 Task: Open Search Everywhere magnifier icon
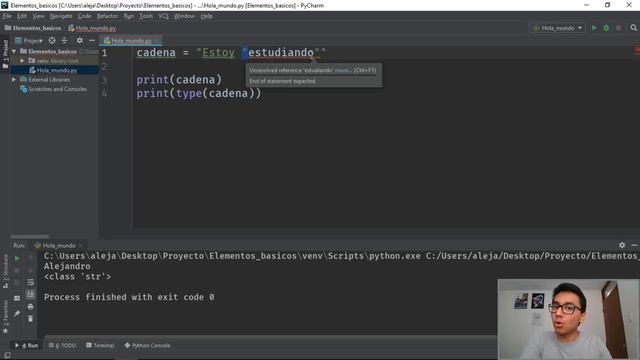point(633,28)
